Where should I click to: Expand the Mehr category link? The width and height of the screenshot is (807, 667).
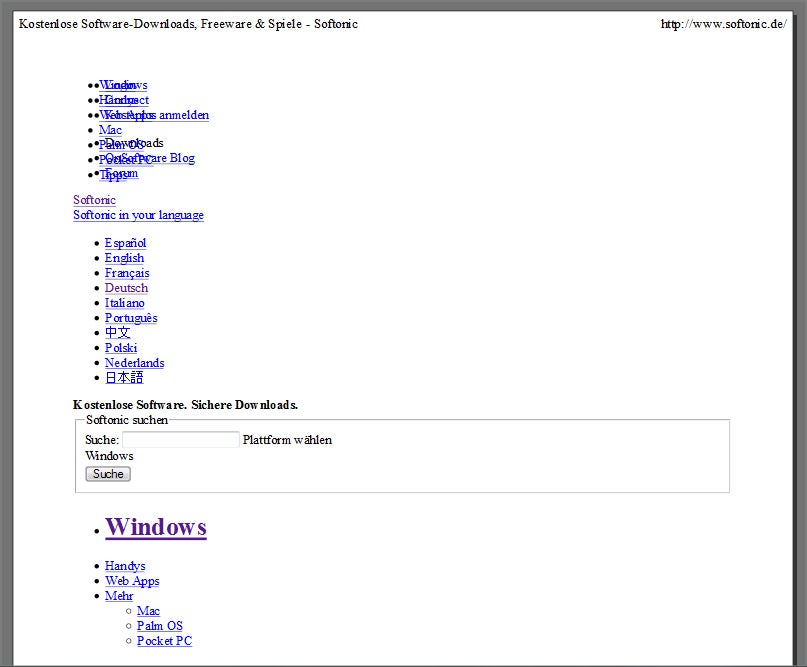(x=119, y=596)
